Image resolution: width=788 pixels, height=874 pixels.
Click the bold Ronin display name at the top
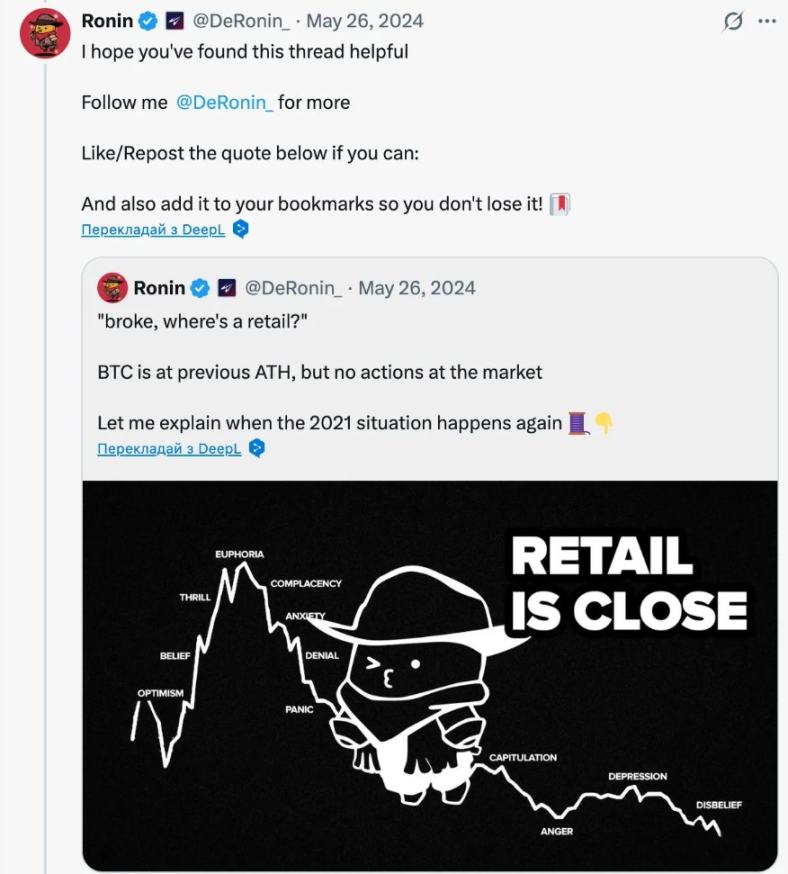tap(107, 21)
